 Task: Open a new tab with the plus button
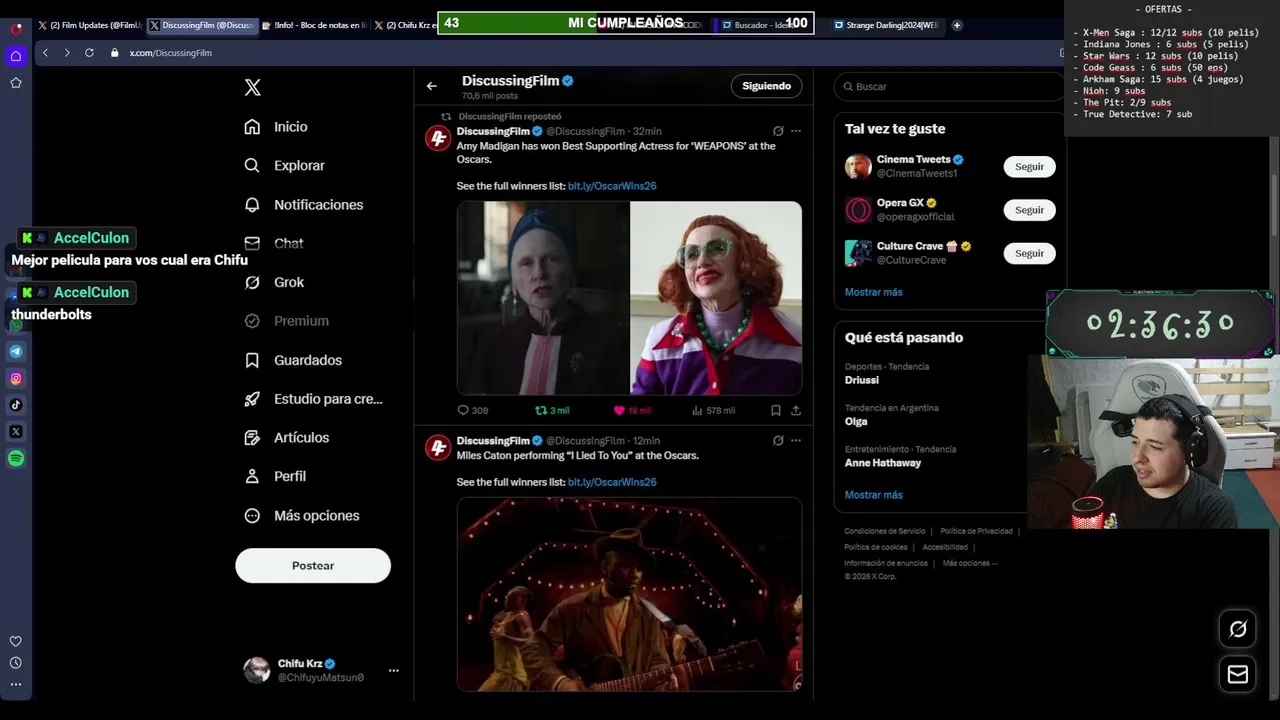coord(957,25)
